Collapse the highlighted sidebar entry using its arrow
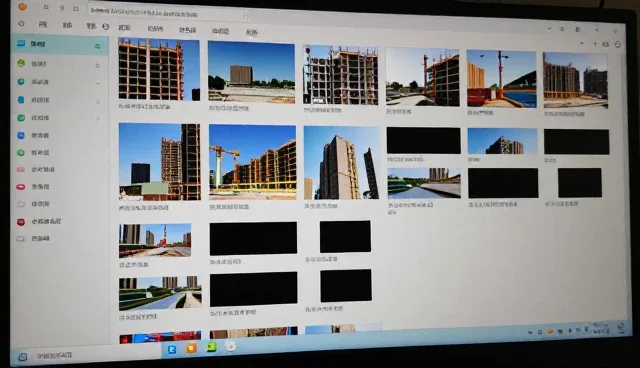This screenshot has height=368, width=640. (98, 46)
